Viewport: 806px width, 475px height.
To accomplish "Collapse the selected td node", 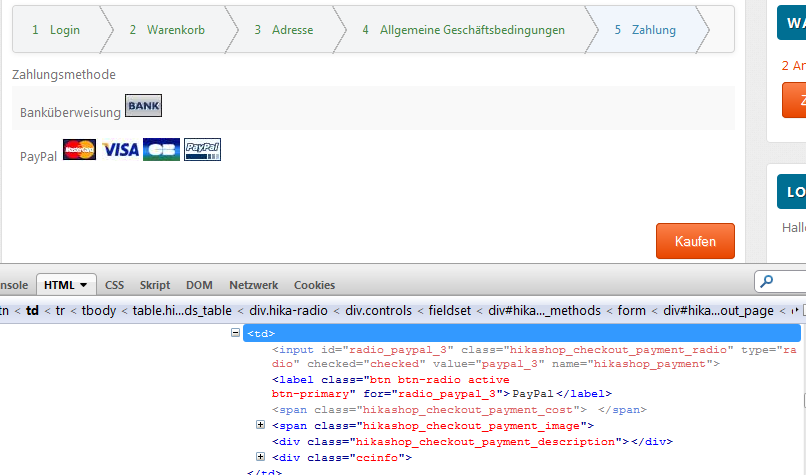I will point(235,333).
